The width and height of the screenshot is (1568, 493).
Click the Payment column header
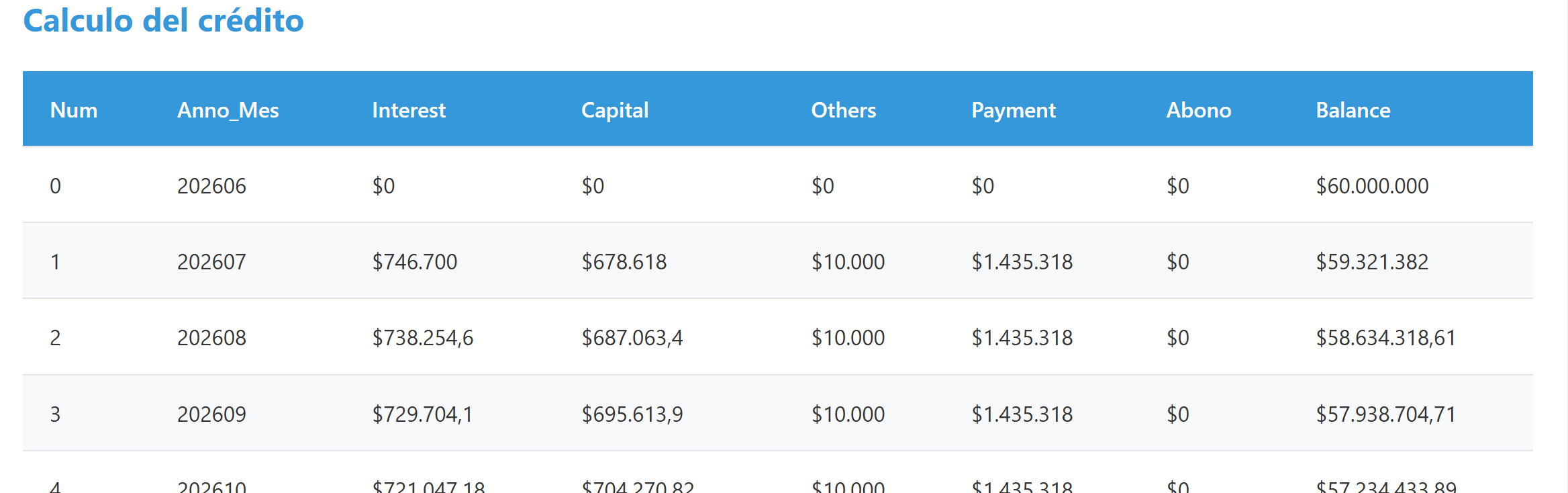coord(1014,110)
